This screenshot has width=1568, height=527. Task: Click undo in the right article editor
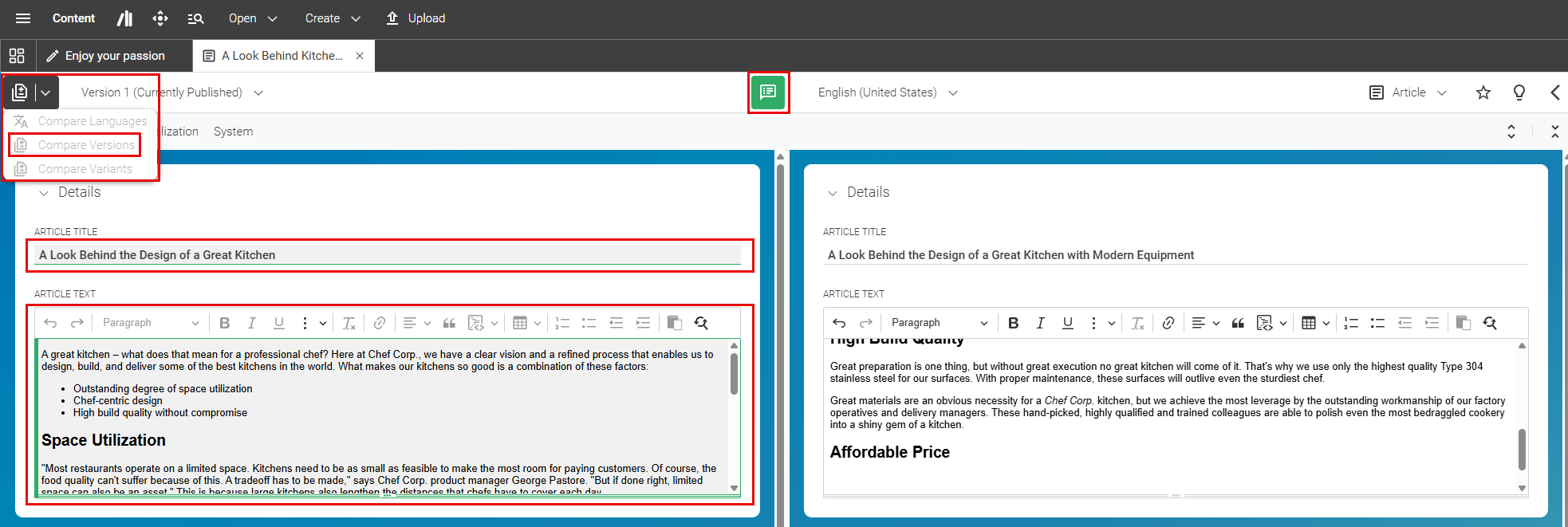click(839, 323)
